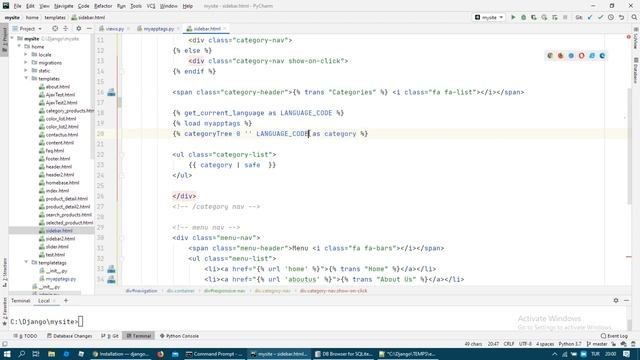640x360 pixels.
Task: Expand the static folder
Action: tap(26, 71)
